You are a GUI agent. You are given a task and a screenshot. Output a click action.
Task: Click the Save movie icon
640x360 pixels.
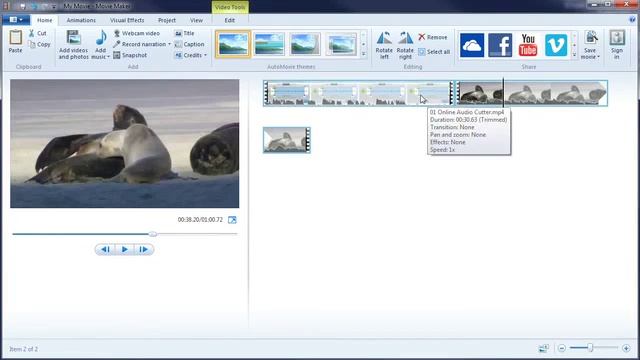click(x=591, y=38)
